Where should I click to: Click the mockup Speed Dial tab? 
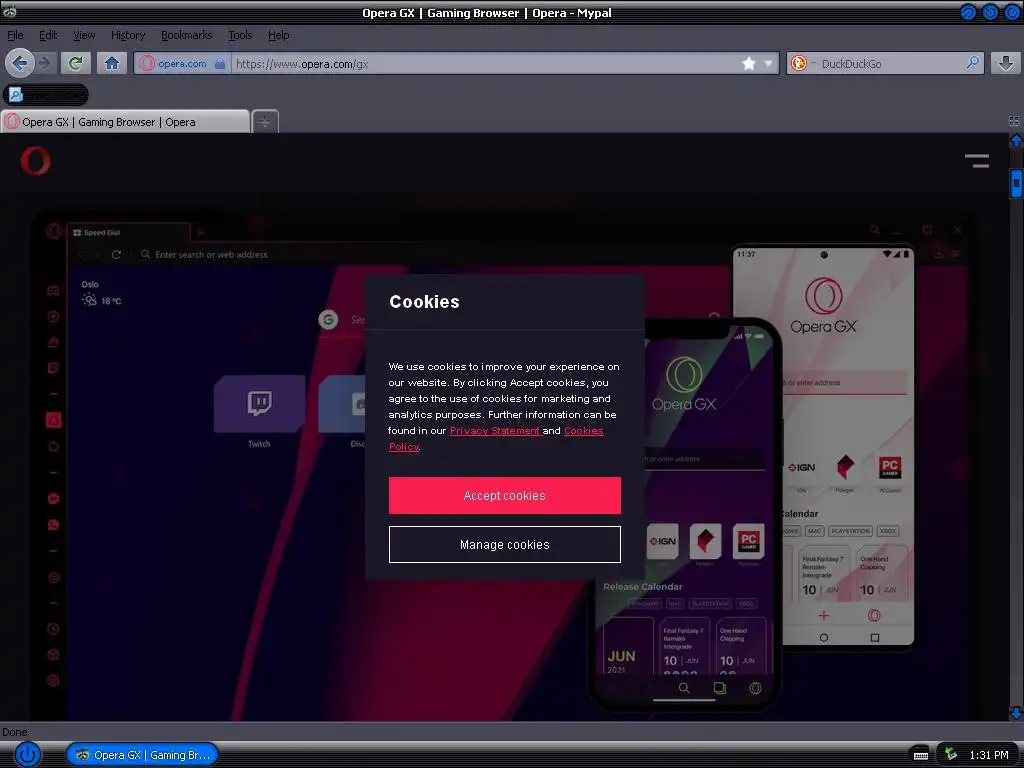click(129, 232)
